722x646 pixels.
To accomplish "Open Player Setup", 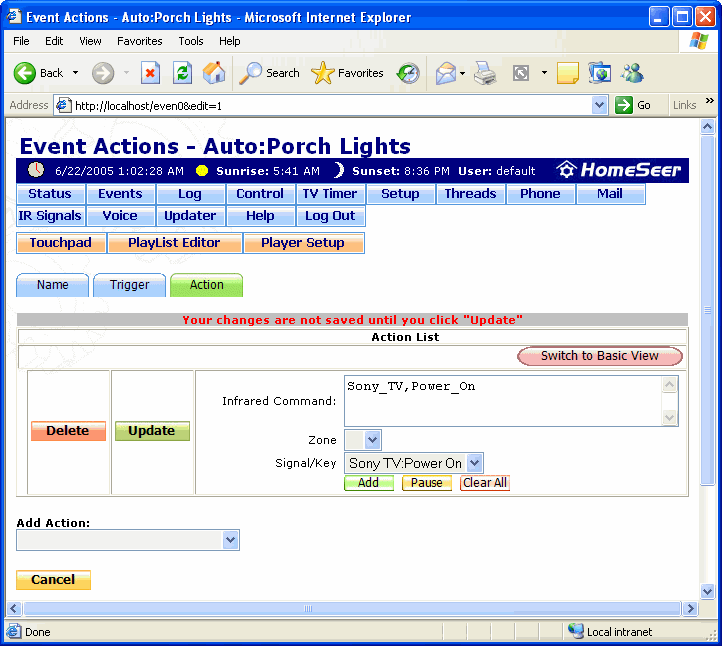I will coord(303,243).
